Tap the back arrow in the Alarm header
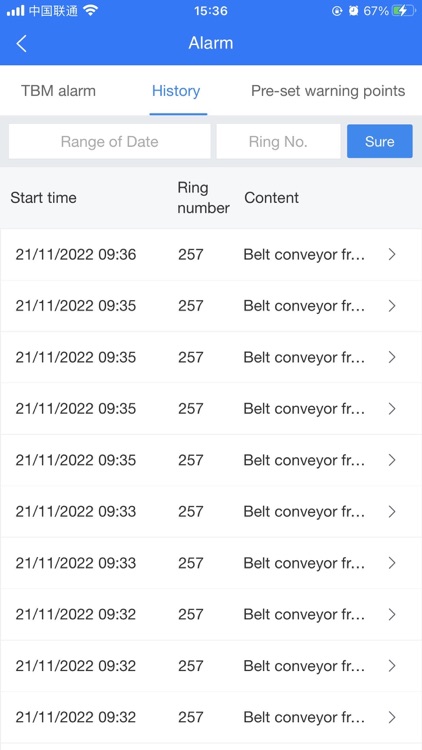 (21, 43)
